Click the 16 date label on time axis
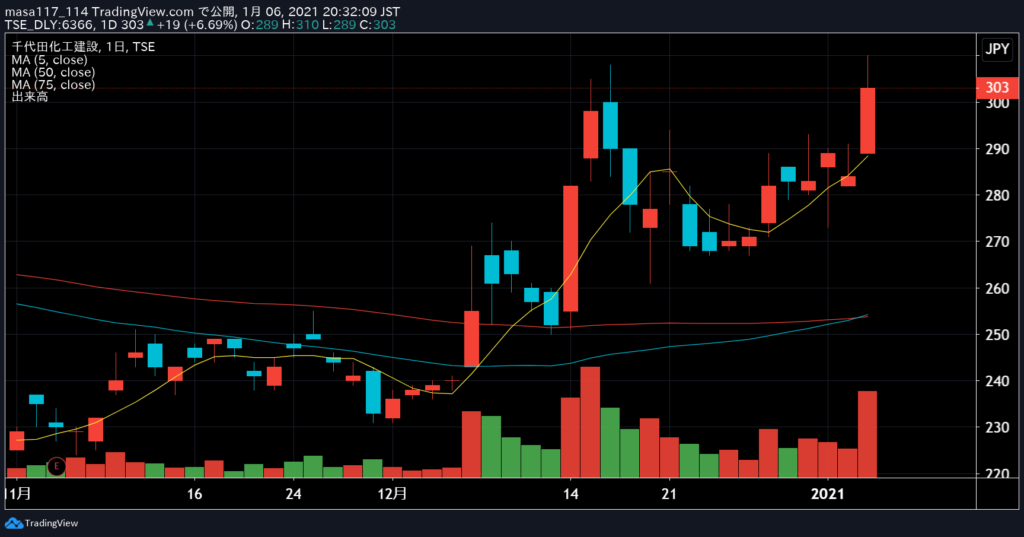Viewport: 1024px width, 537px height. pos(195,493)
